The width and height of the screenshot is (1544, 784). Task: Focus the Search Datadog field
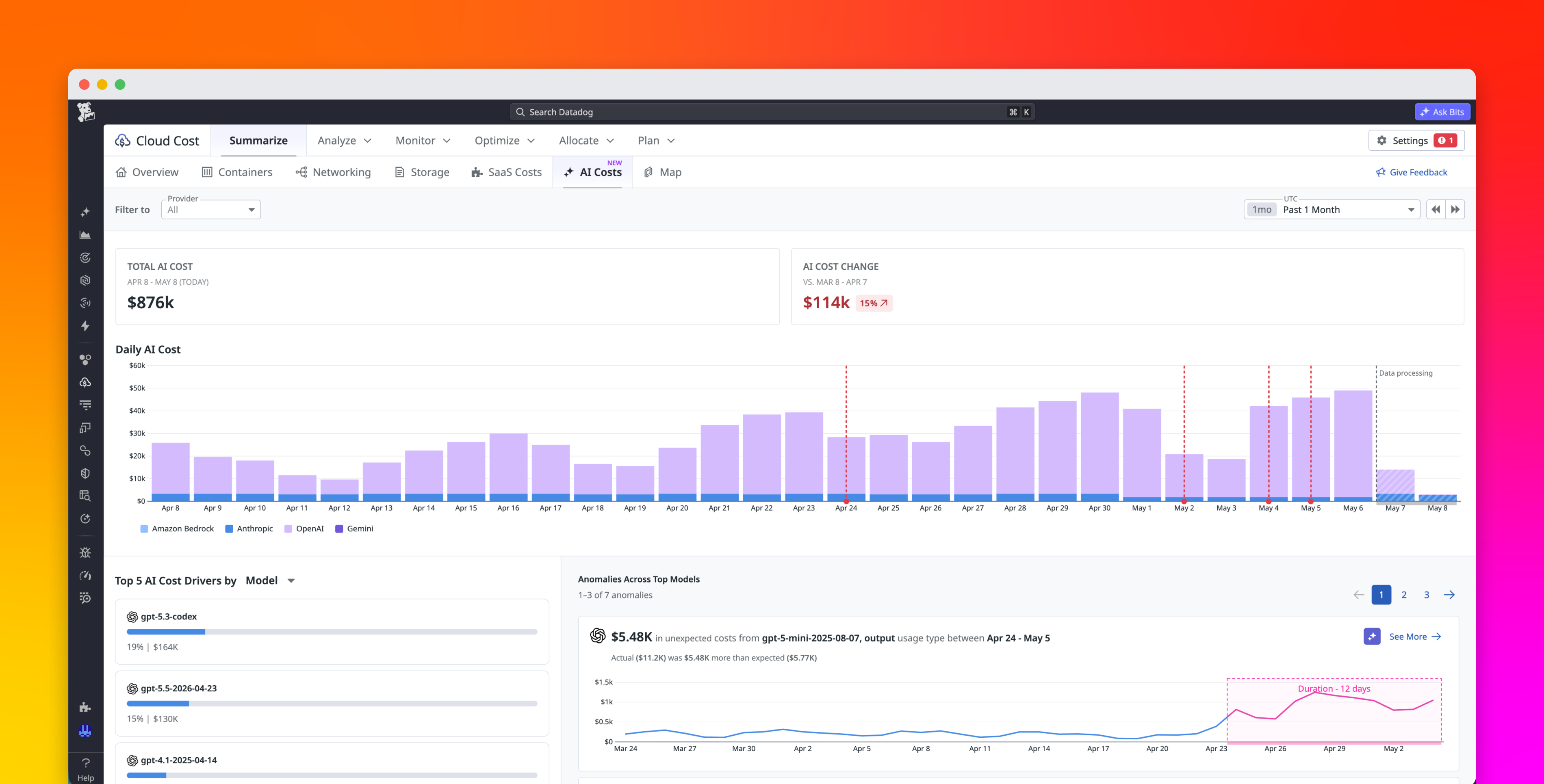(x=772, y=112)
